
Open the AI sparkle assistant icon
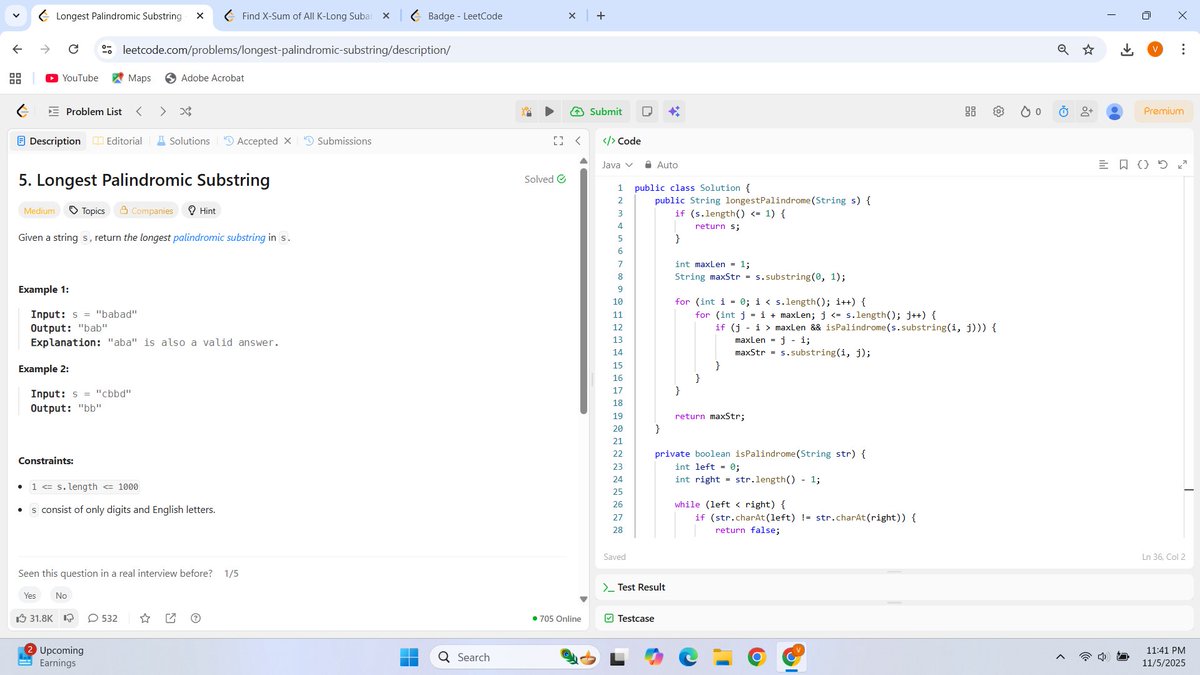point(675,111)
